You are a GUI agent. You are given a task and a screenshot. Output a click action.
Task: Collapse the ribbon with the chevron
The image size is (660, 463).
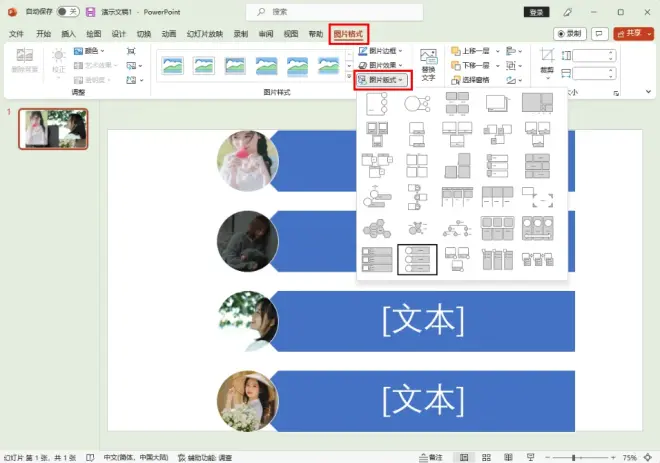648,91
